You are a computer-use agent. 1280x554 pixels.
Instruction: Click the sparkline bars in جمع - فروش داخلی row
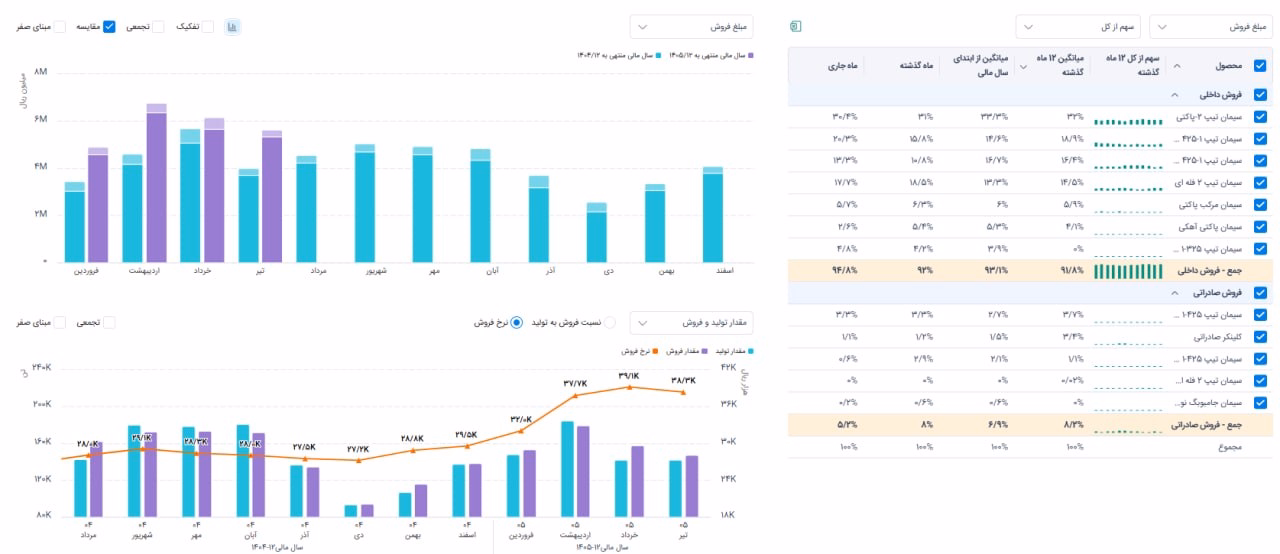tap(1129, 271)
